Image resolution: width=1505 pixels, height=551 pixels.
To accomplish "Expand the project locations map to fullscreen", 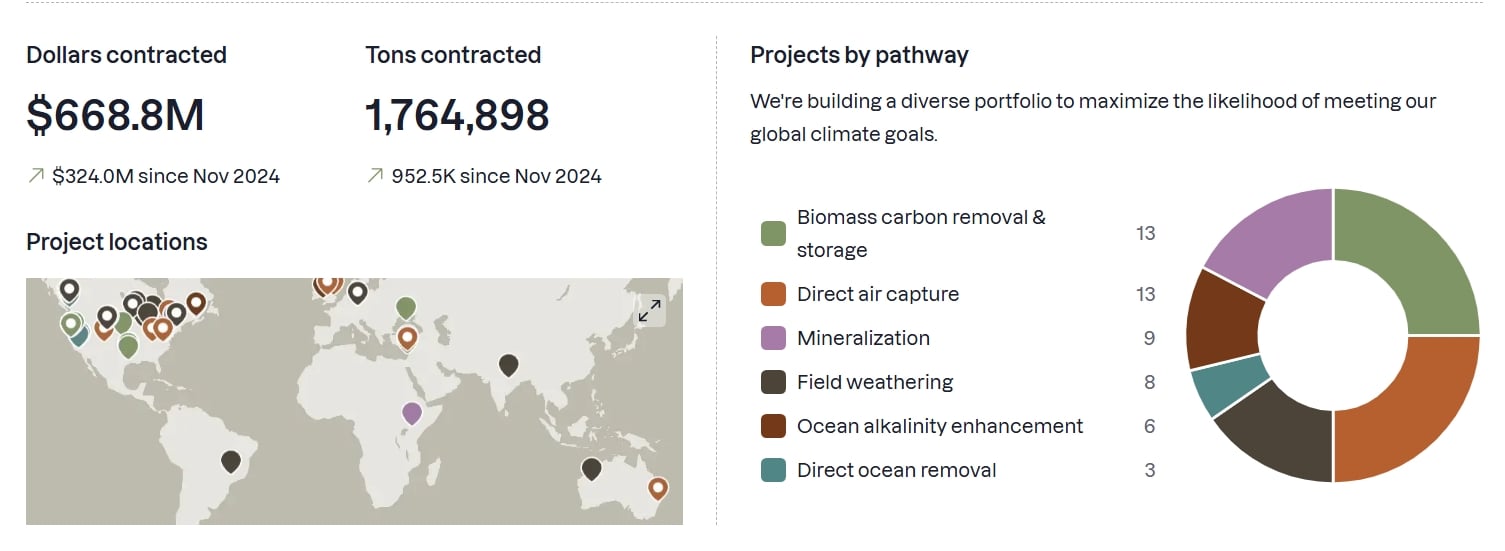I will click(x=650, y=310).
